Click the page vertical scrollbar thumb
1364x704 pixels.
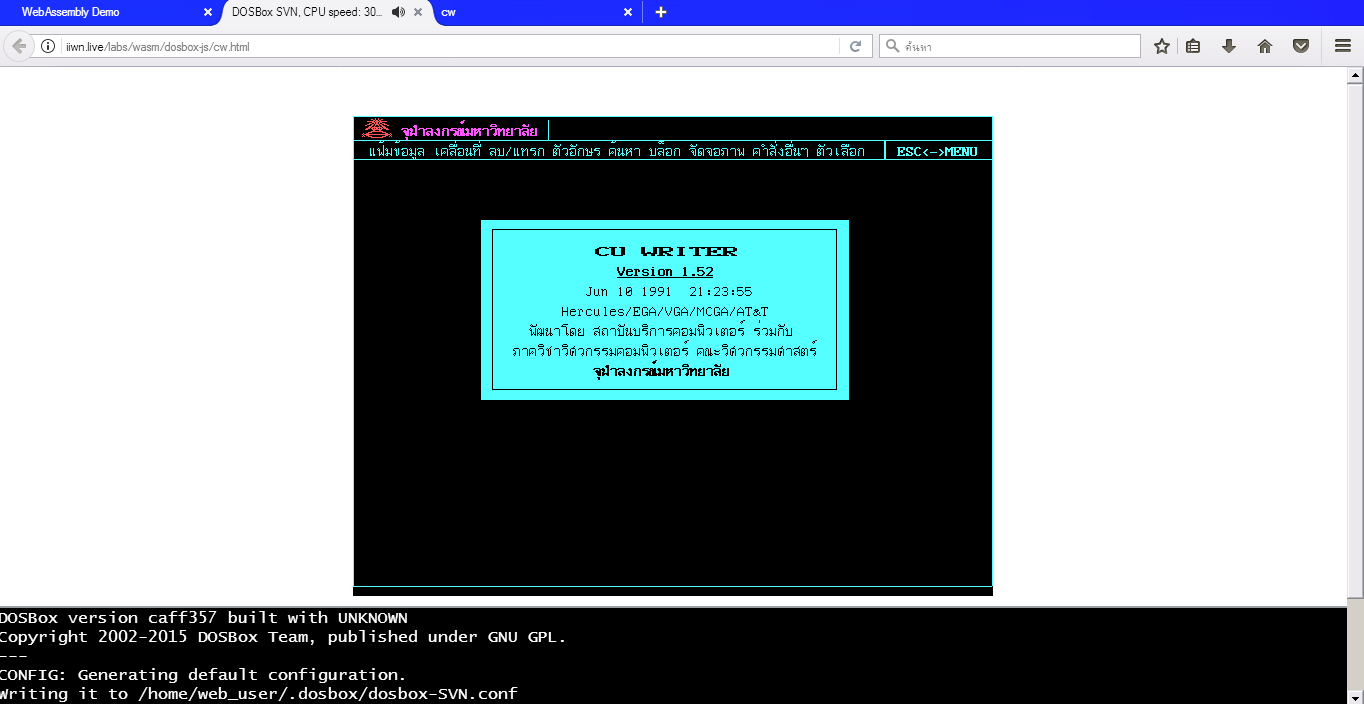[x=1355, y=340]
